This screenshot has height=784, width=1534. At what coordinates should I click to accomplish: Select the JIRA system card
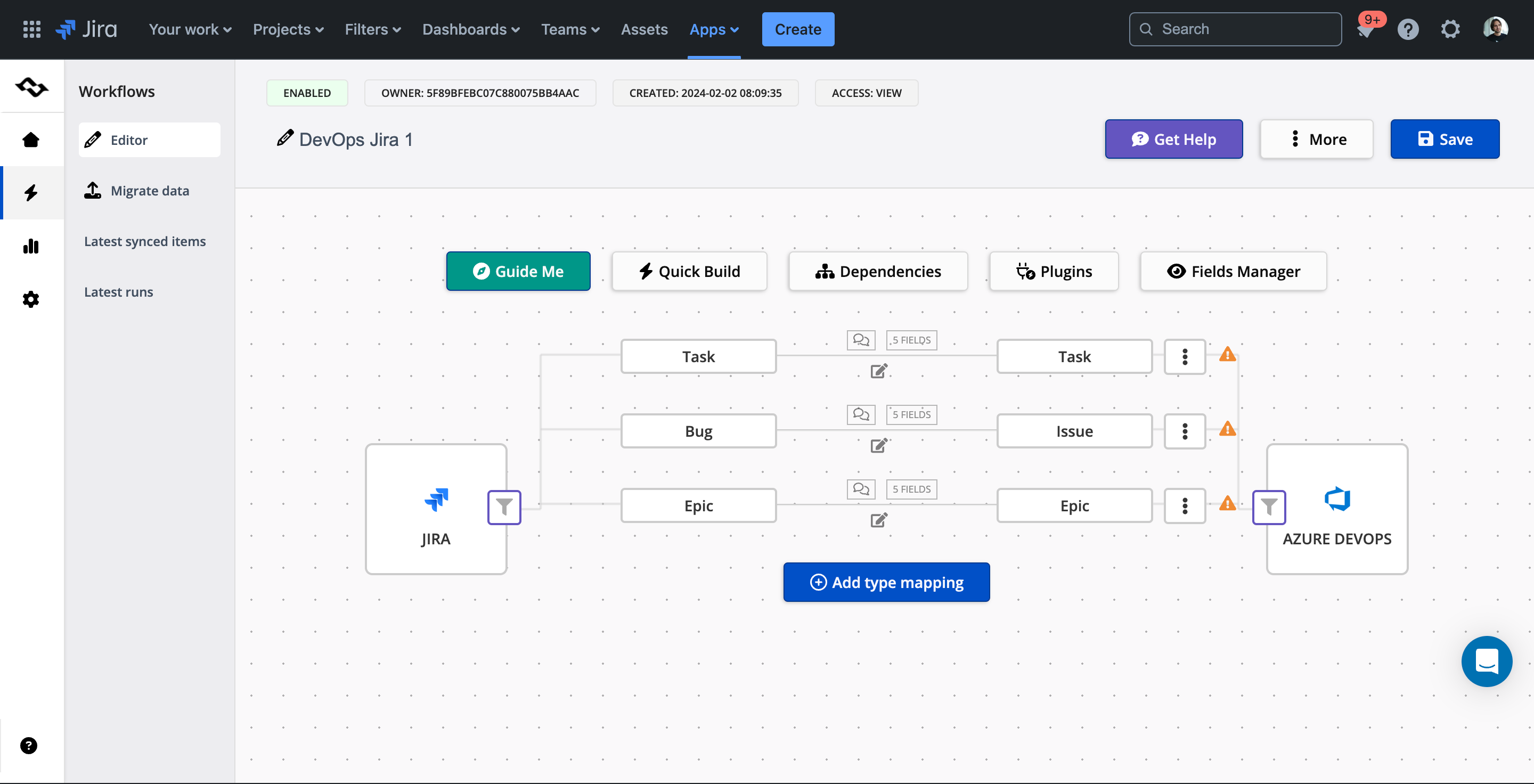436,509
